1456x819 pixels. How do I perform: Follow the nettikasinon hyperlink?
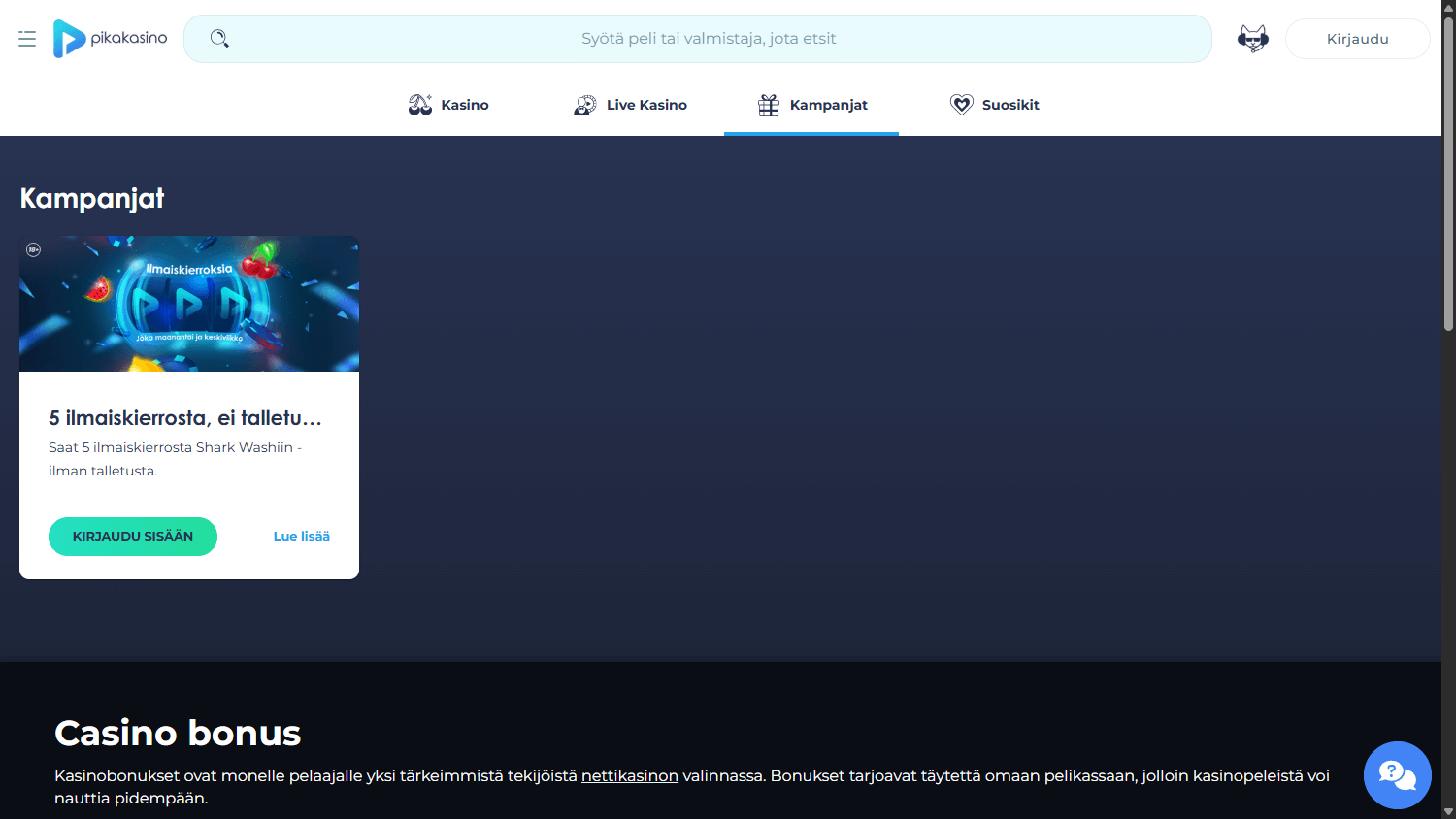point(629,776)
